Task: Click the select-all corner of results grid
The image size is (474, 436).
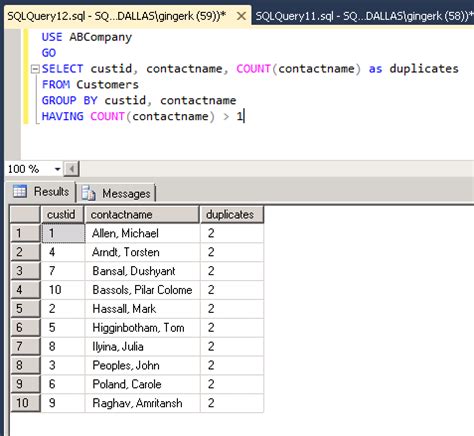Action: (25, 214)
